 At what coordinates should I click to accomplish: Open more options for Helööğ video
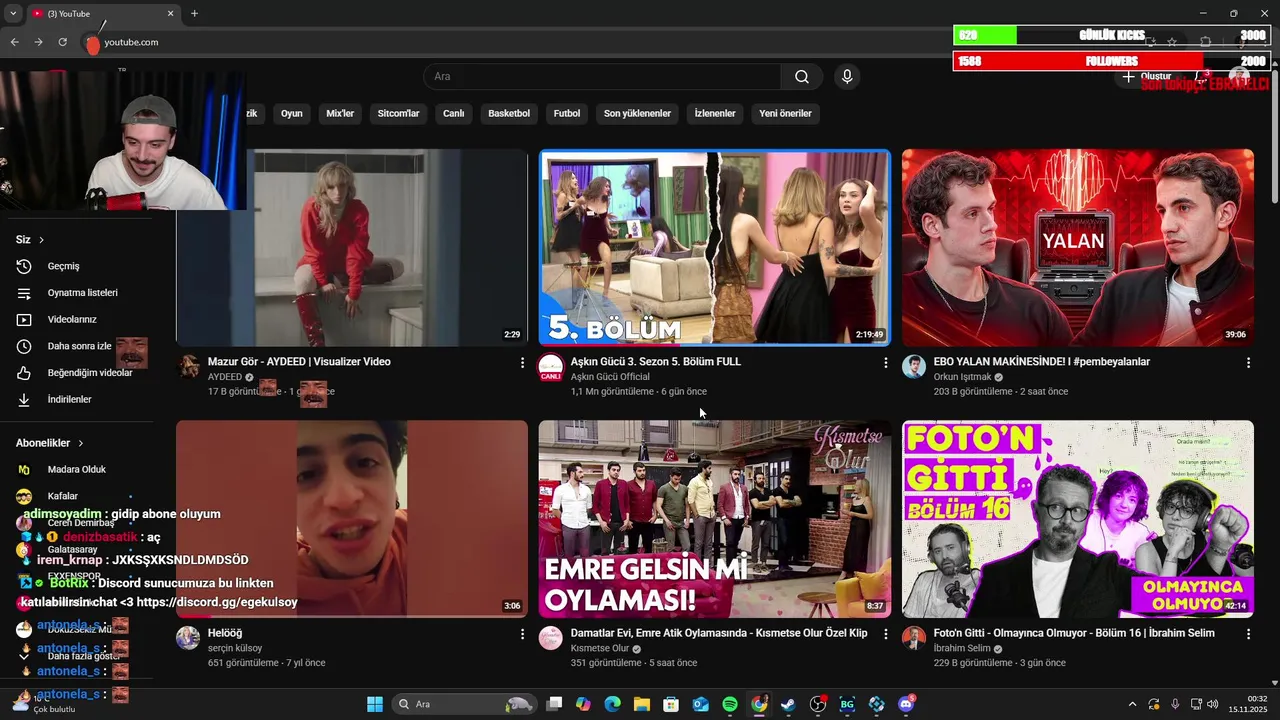pos(521,634)
